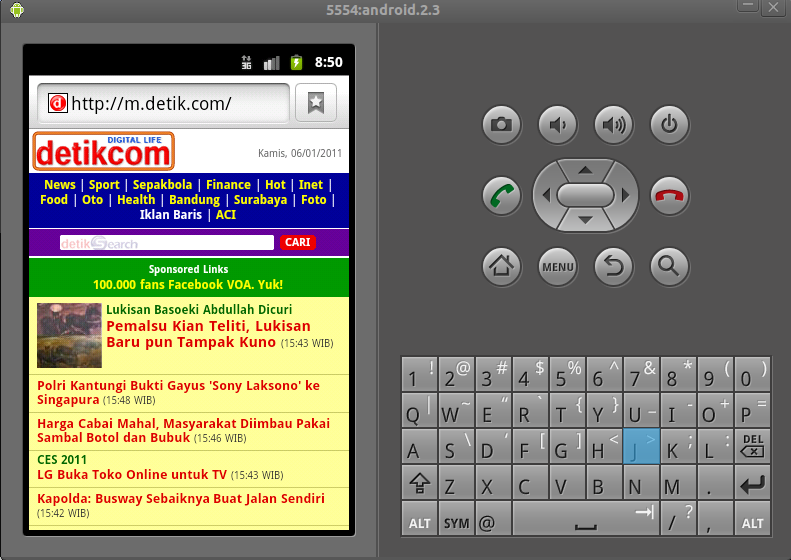This screenshot has height=560, width=791.
Task: Open the Bandung section link
Action: 194,200
